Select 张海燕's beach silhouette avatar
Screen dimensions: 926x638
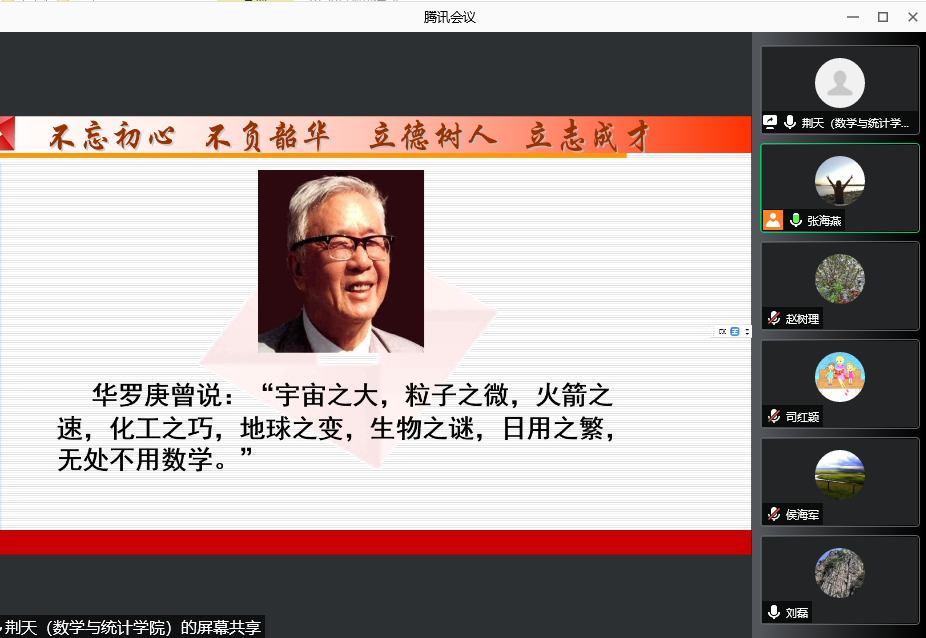pos(839,181)
